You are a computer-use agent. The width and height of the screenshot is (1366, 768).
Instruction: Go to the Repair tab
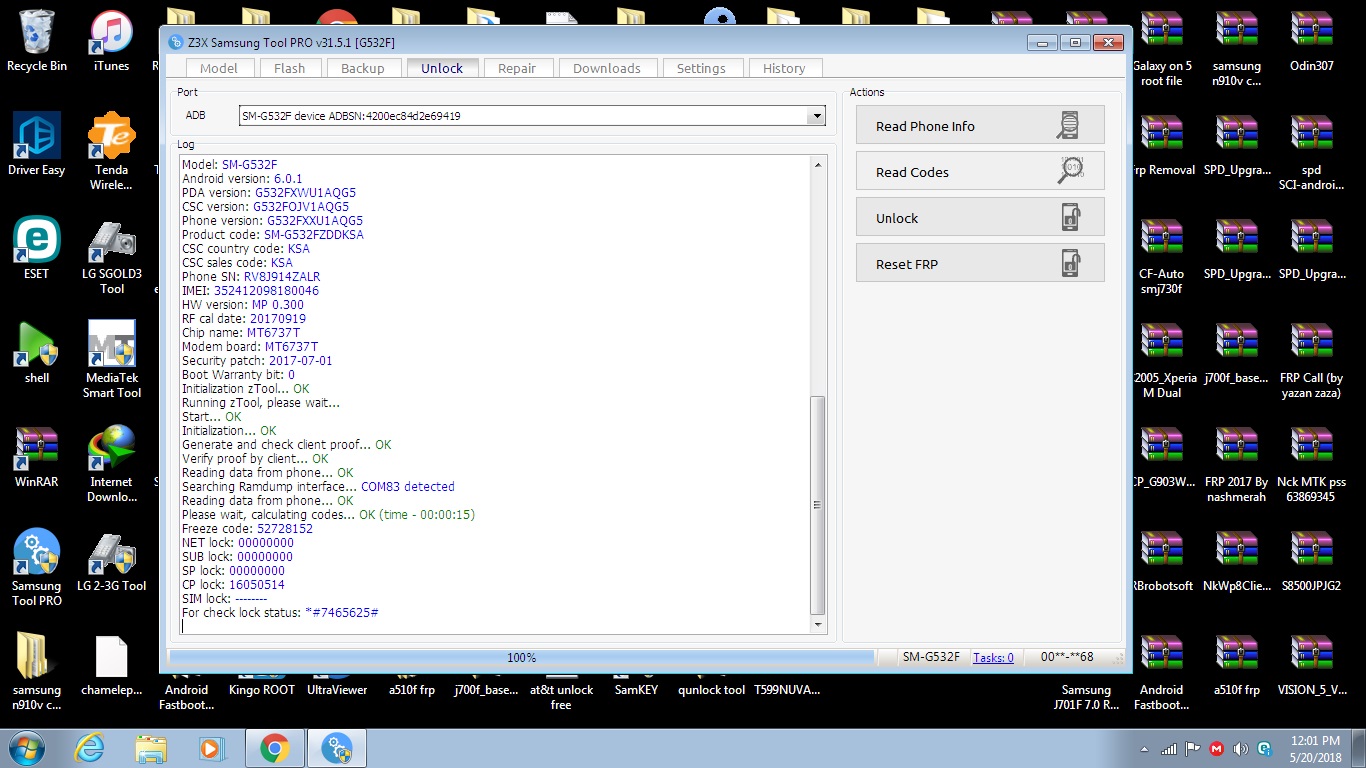click(517, 68)
